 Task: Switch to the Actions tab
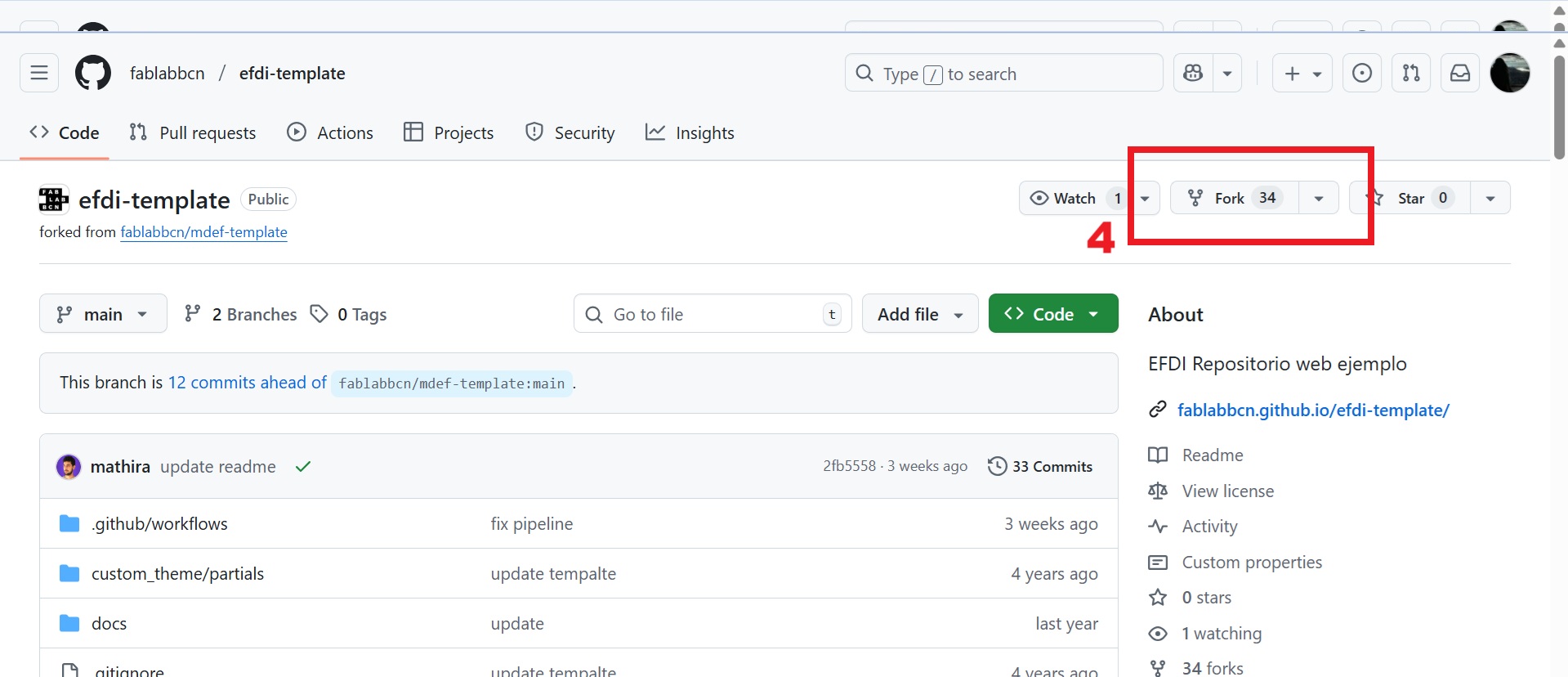pyautogui.click(x=330, y=132)
